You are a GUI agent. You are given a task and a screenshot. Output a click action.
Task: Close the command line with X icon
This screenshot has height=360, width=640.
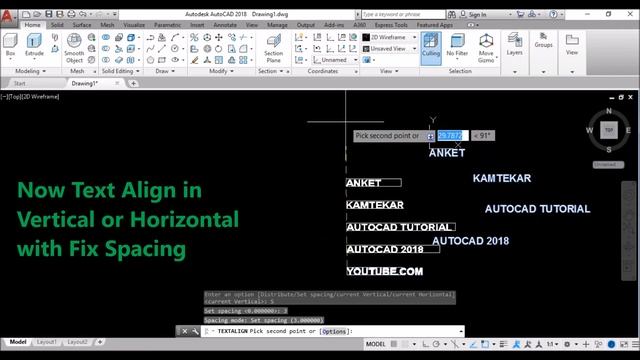click(x=184, y=331)
